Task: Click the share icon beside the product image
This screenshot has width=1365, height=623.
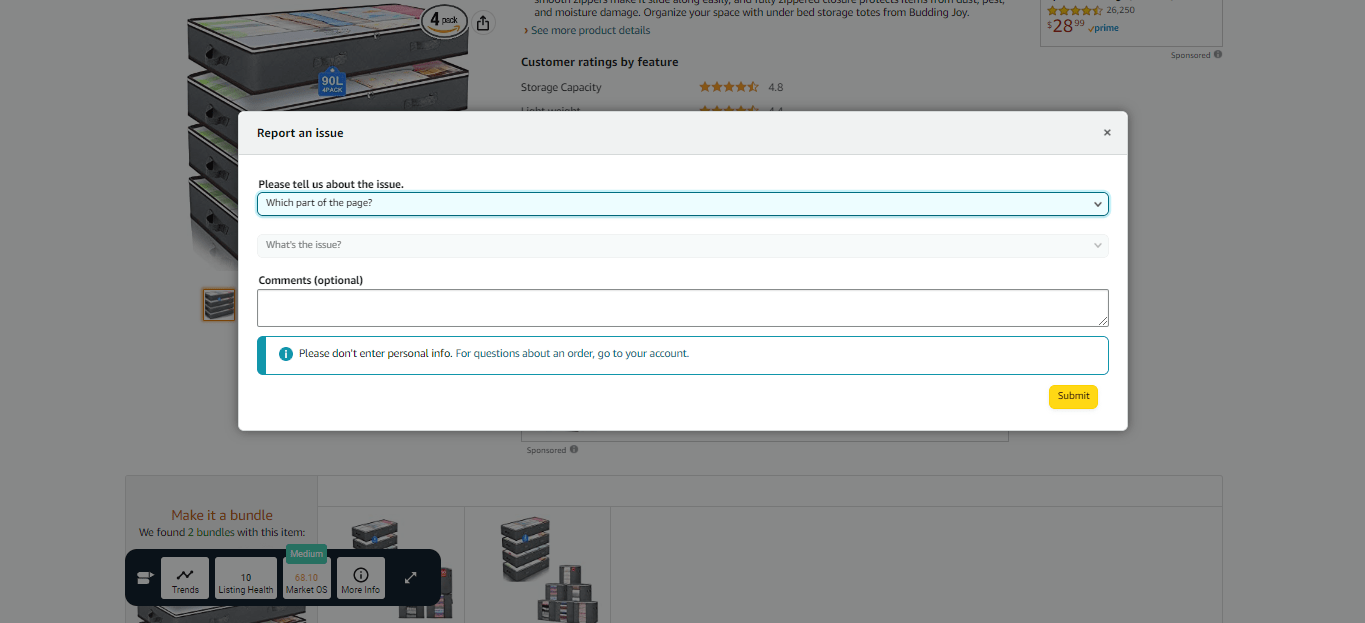Action: tap(483, 23)
